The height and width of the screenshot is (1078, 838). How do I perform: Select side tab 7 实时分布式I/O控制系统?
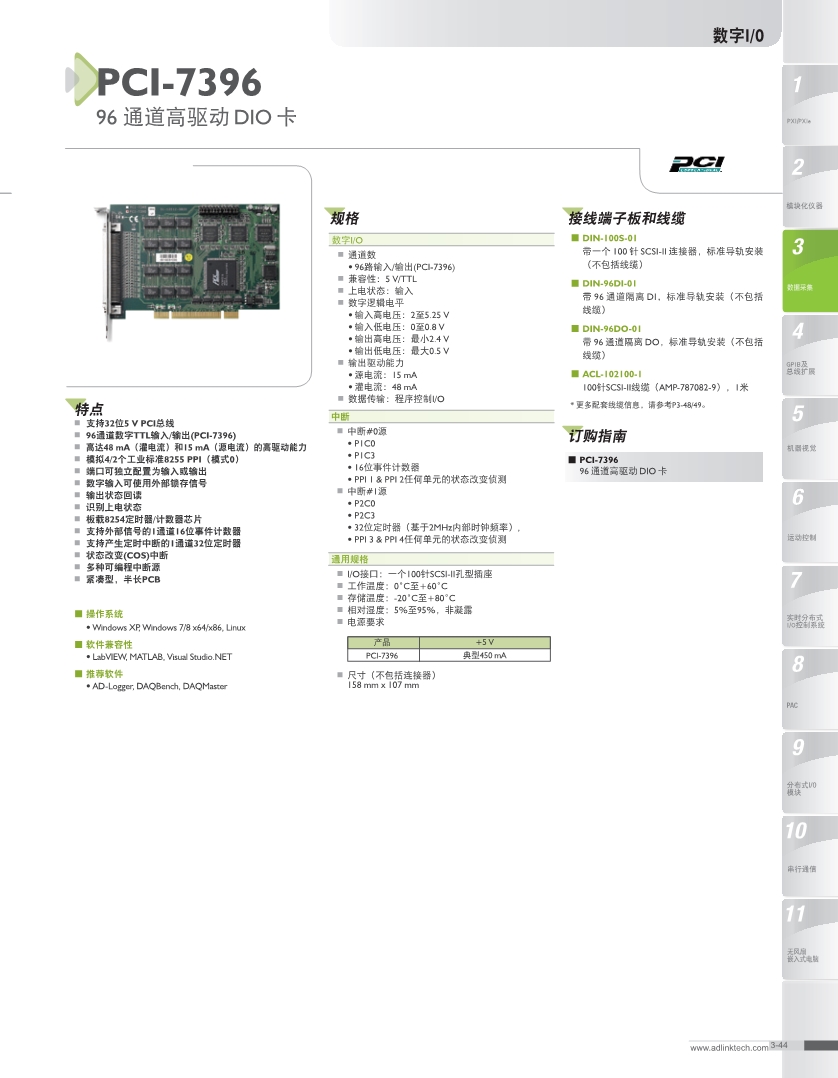coord(810,606)
